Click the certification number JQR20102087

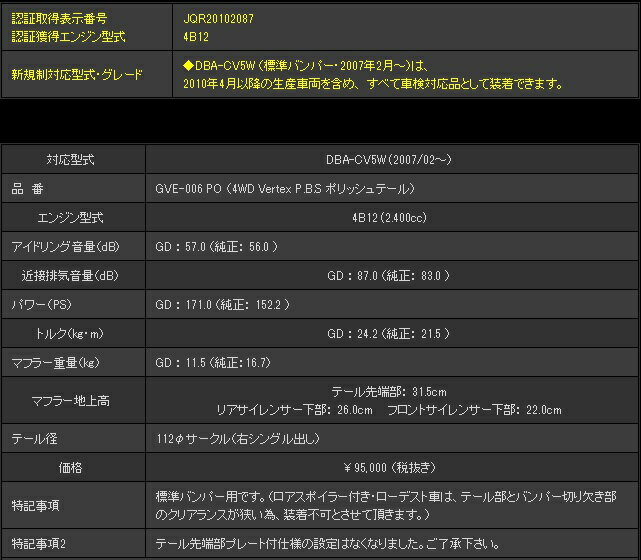click(219, 18)
